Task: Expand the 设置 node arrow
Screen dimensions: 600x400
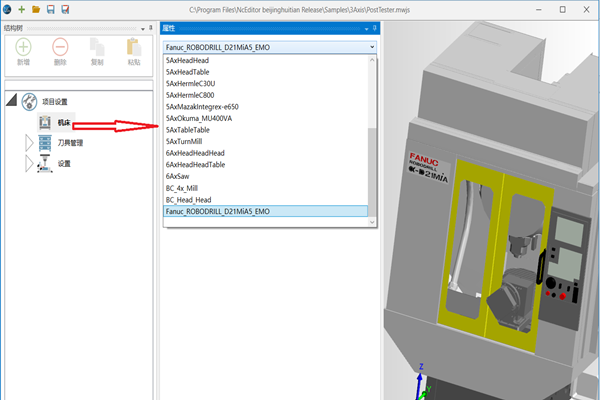Action: tap(29, 164)
